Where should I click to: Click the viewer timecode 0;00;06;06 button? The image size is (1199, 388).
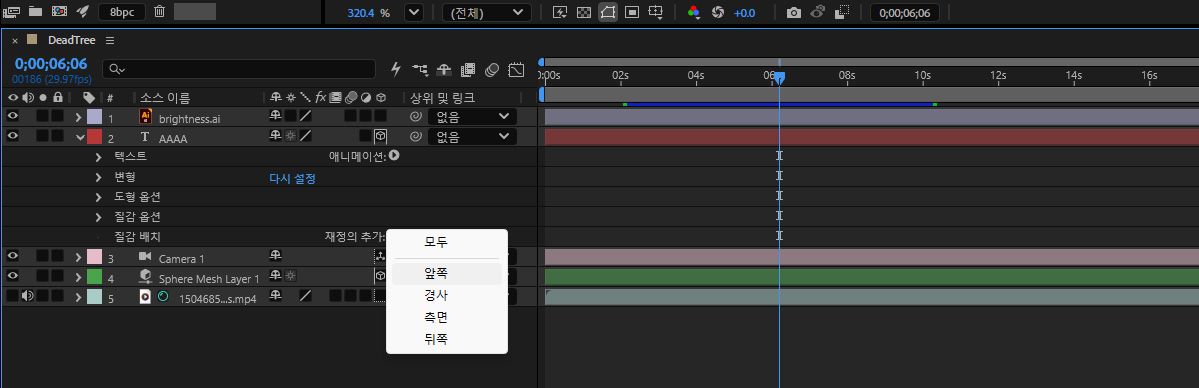[905, 13]
